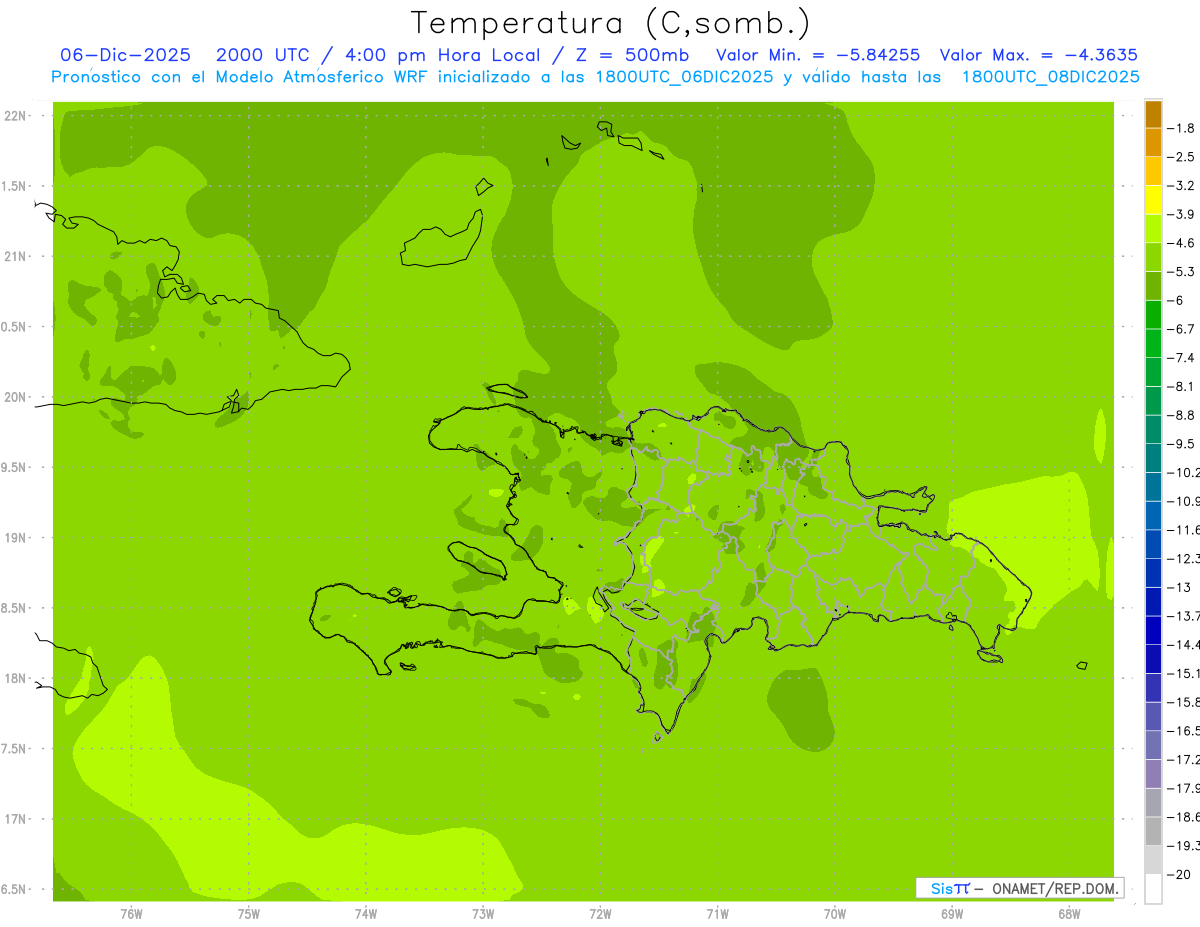Click the '70W' longitude axis label
Screen dimensions: 1200x927
[835, 914]
